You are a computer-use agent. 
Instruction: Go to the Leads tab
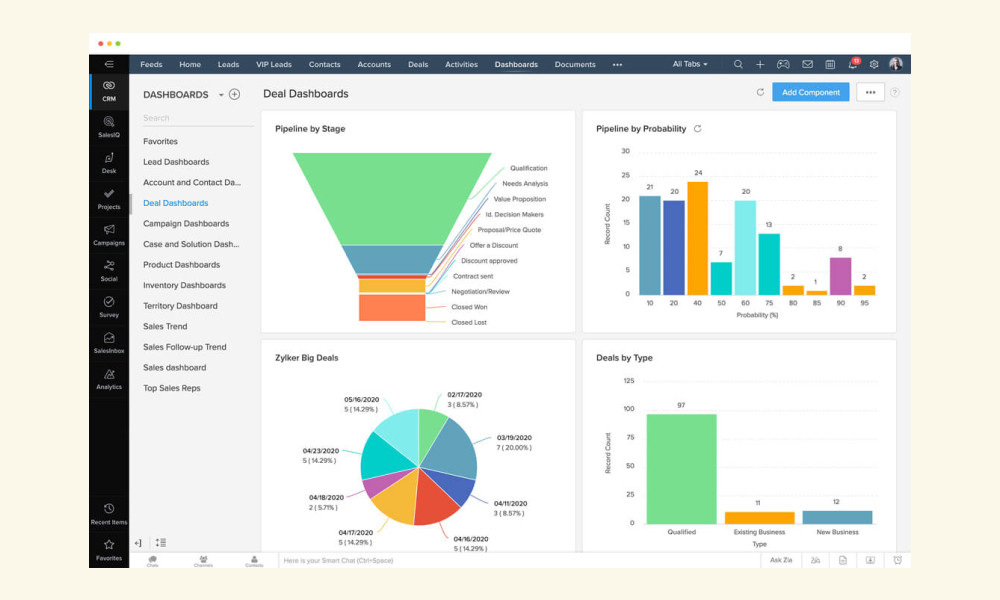point(228,64)
